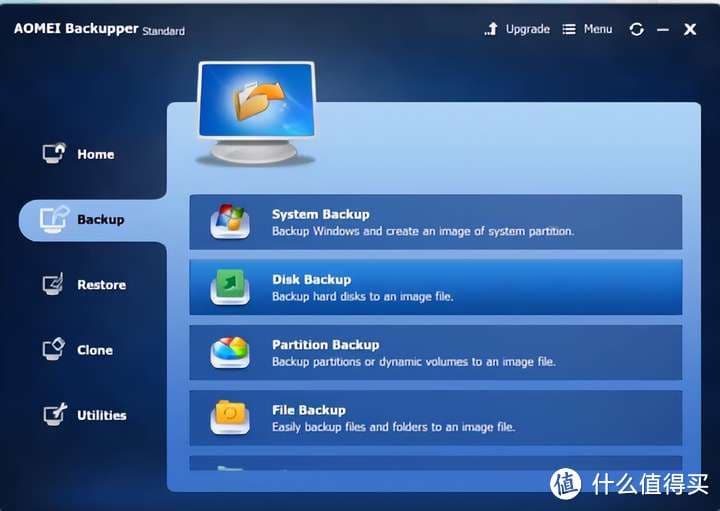
Task: Open the Home section
Action: tap(78, 154)
